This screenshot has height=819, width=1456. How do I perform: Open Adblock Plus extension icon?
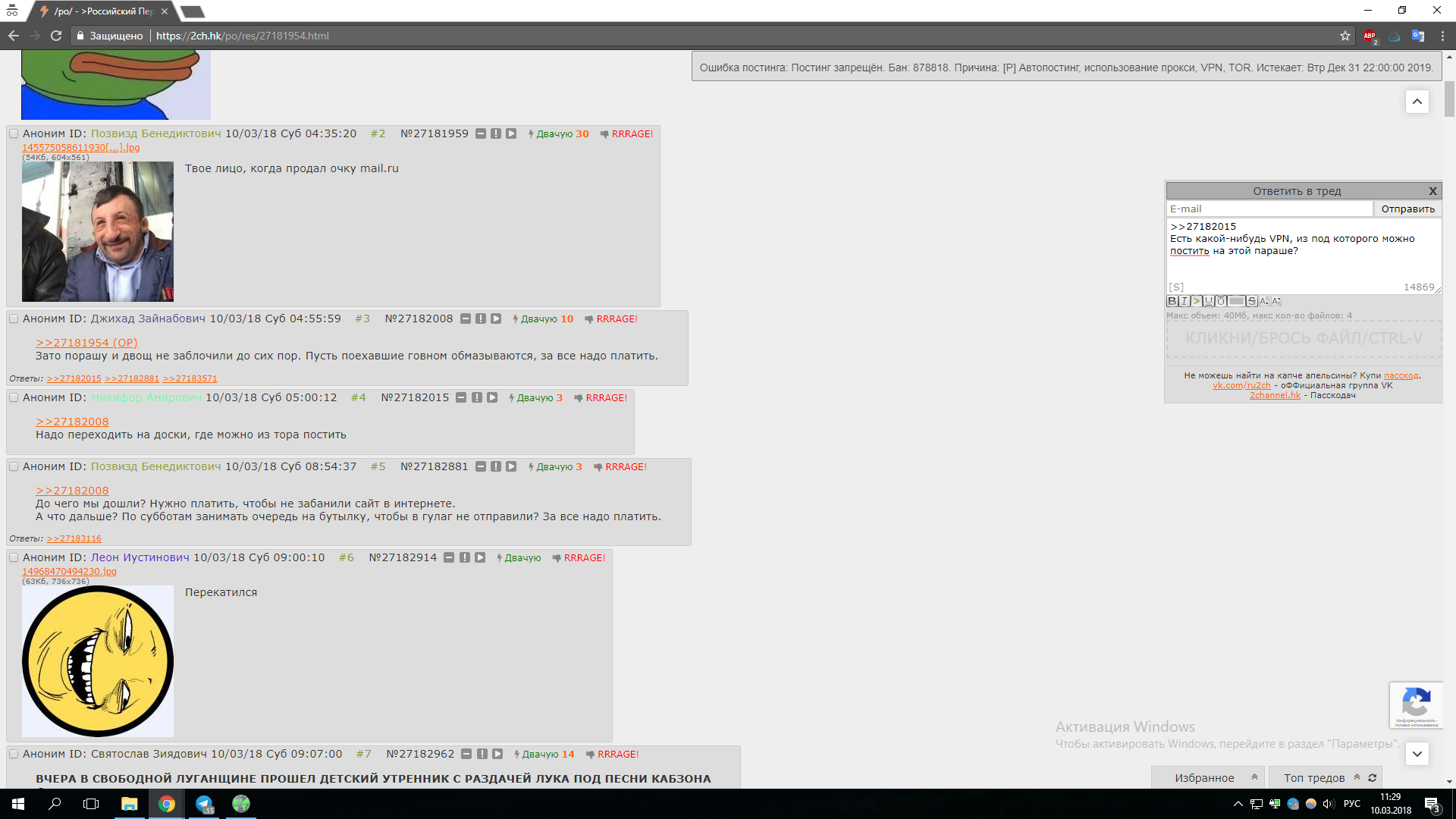click(1370, 36)
